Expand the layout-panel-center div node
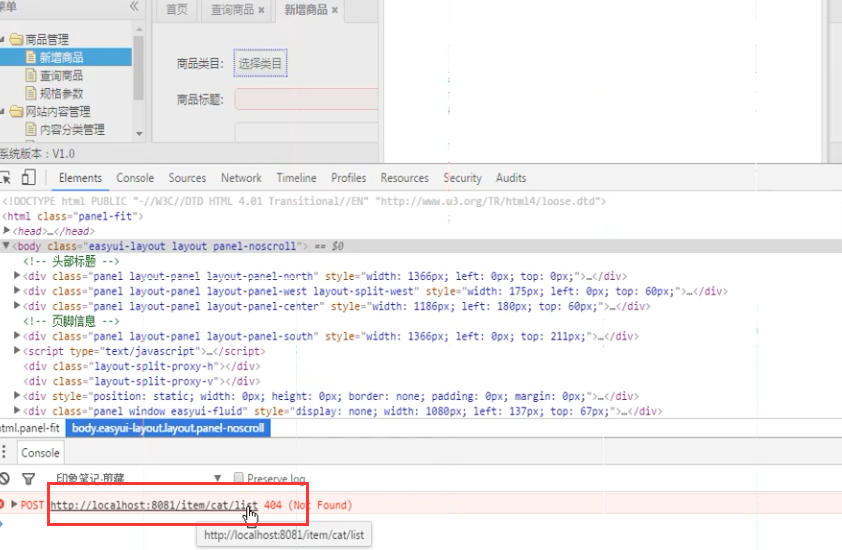842x550 pixels. point(17,306)
